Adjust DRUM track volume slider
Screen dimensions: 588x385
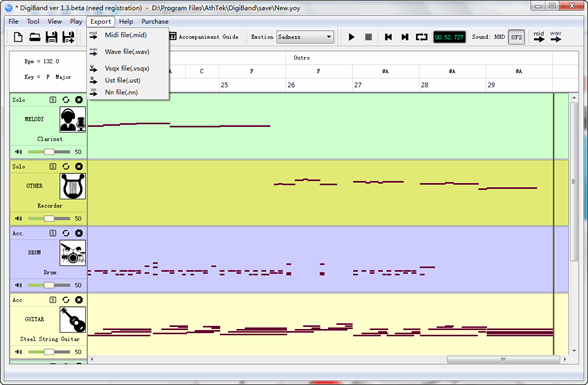tap(49, 285)
